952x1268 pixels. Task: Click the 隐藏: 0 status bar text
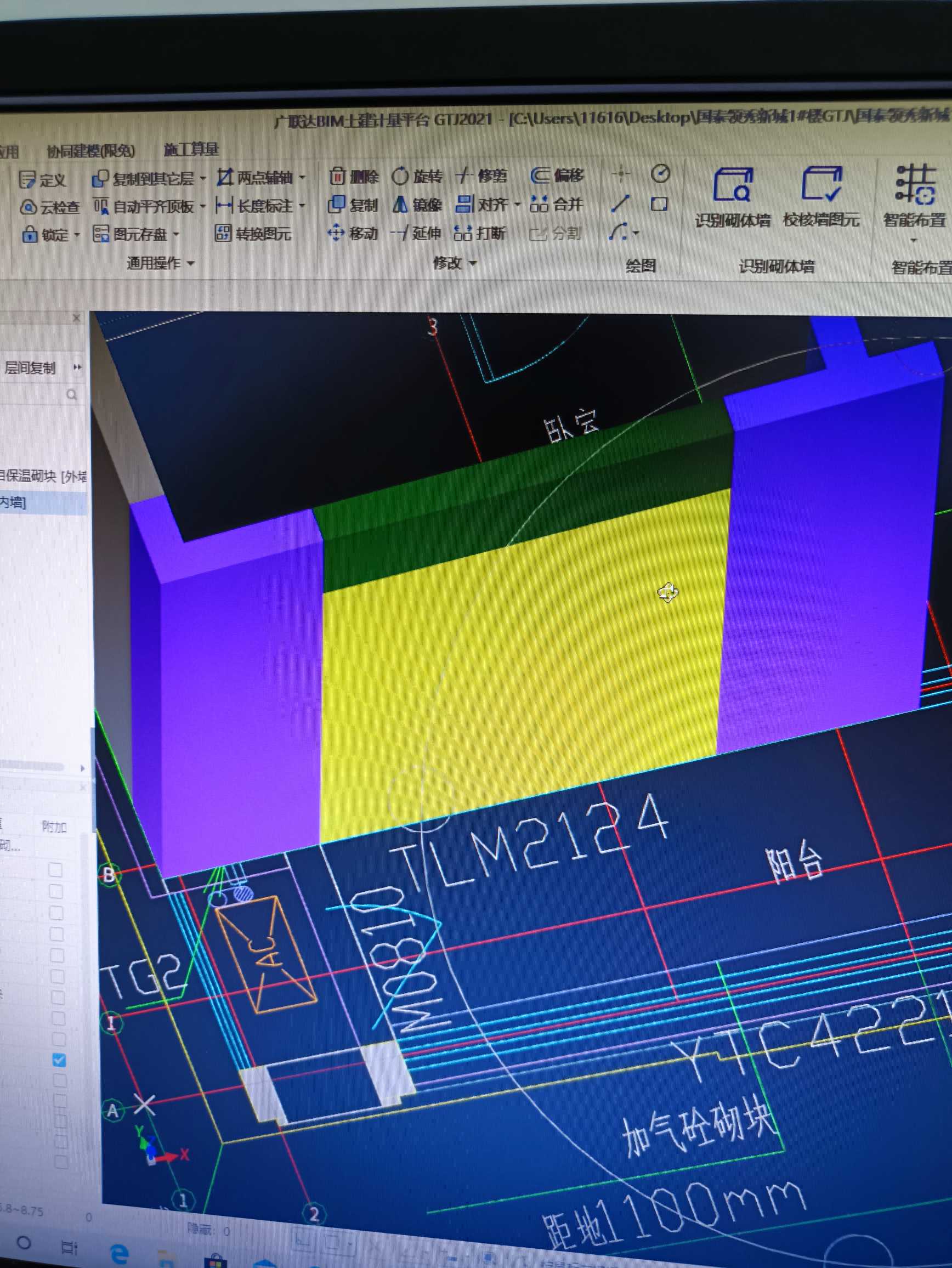pos(208,1230)
